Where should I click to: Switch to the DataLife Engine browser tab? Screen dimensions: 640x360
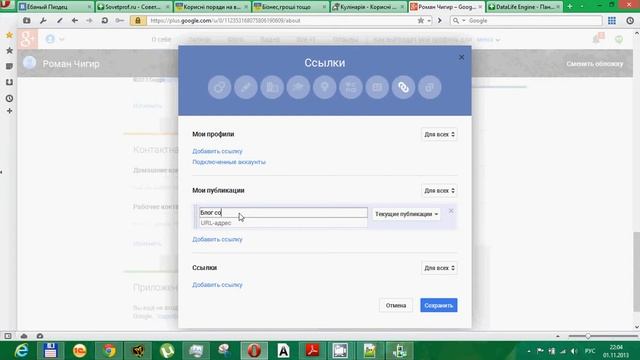click(x=524, y=7)
